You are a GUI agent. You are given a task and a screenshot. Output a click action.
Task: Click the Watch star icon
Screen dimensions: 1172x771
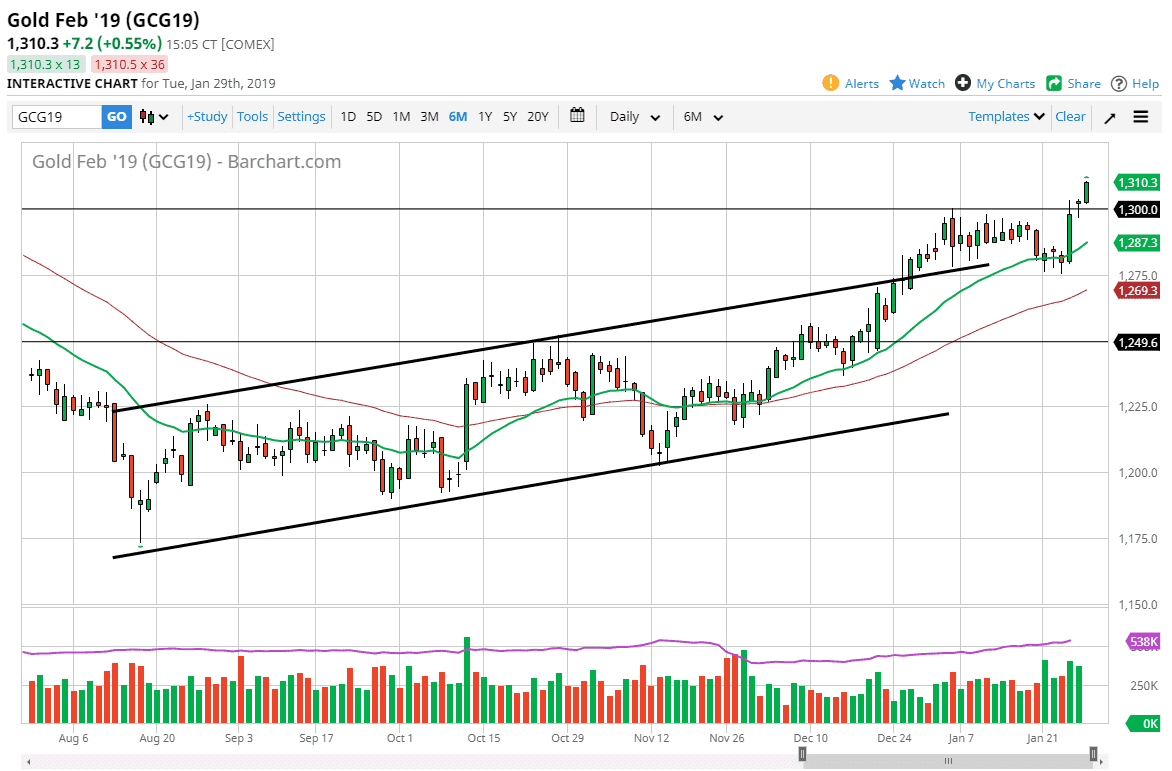click(x=897, y=83)
